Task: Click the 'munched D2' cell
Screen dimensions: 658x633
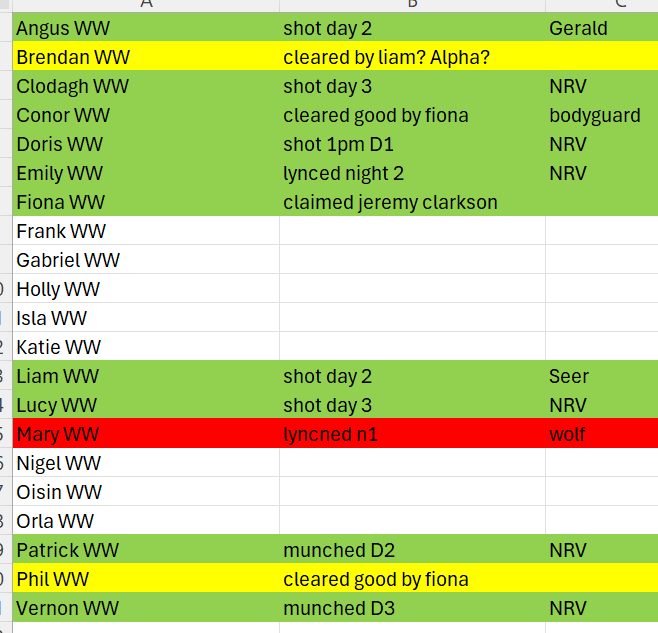Action: pos(413,550)
